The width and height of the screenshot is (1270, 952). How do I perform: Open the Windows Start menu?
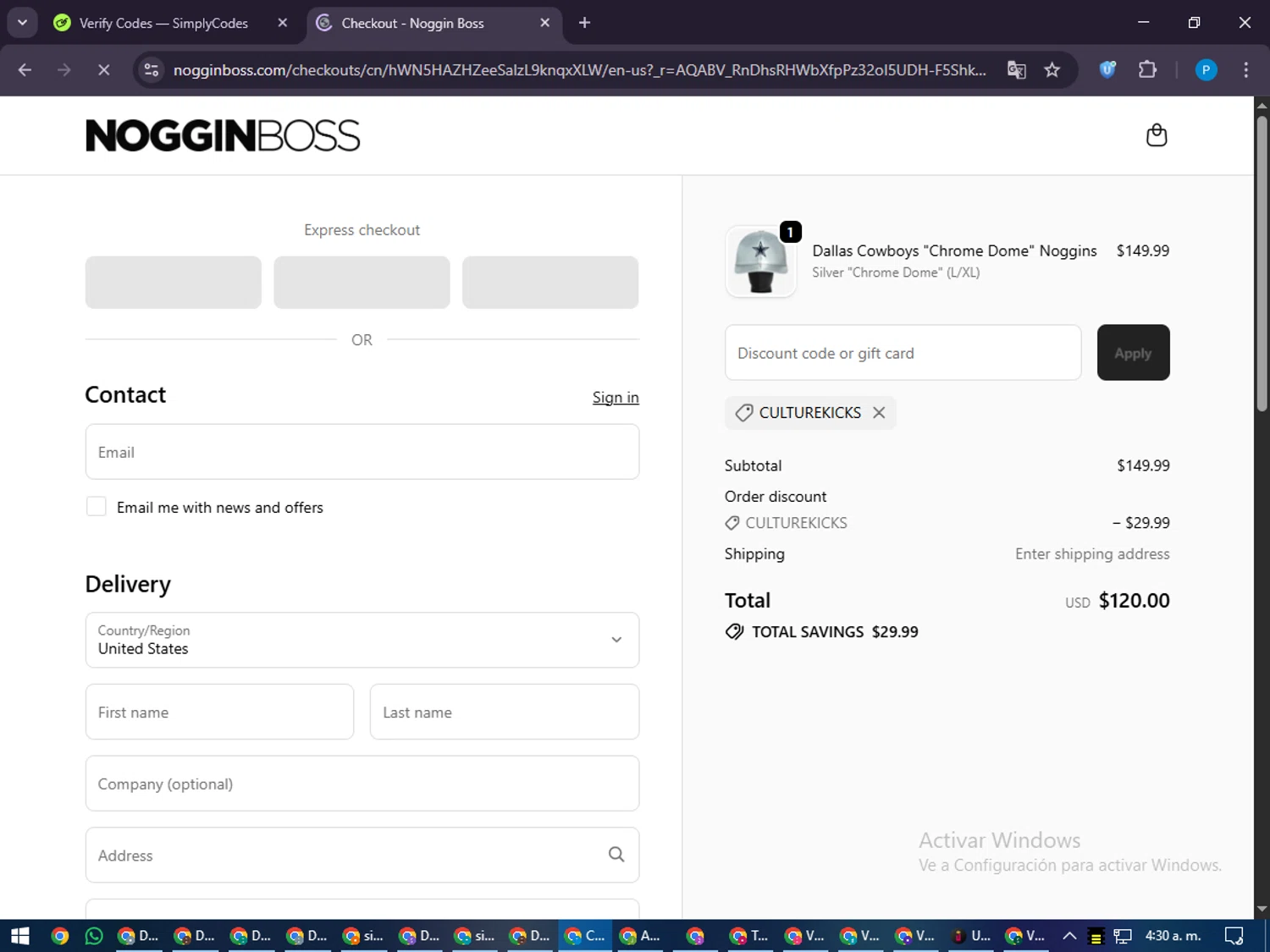click(x=20, y=936)
